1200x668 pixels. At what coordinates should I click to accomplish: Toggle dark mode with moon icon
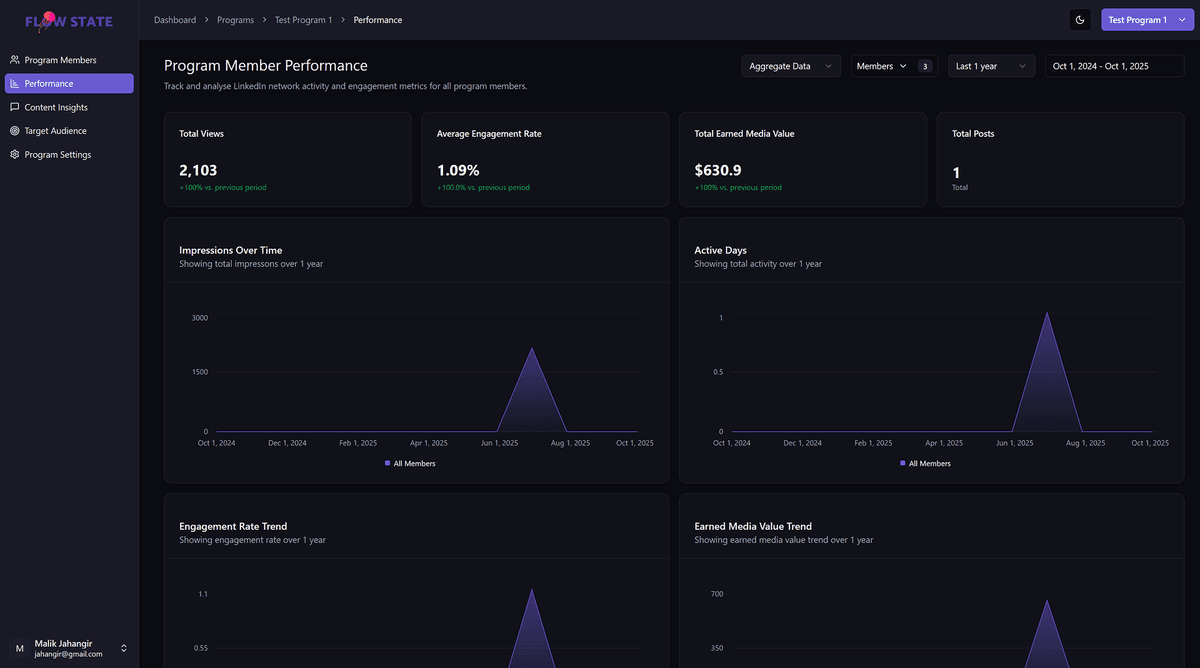(x=1080, y=20)
